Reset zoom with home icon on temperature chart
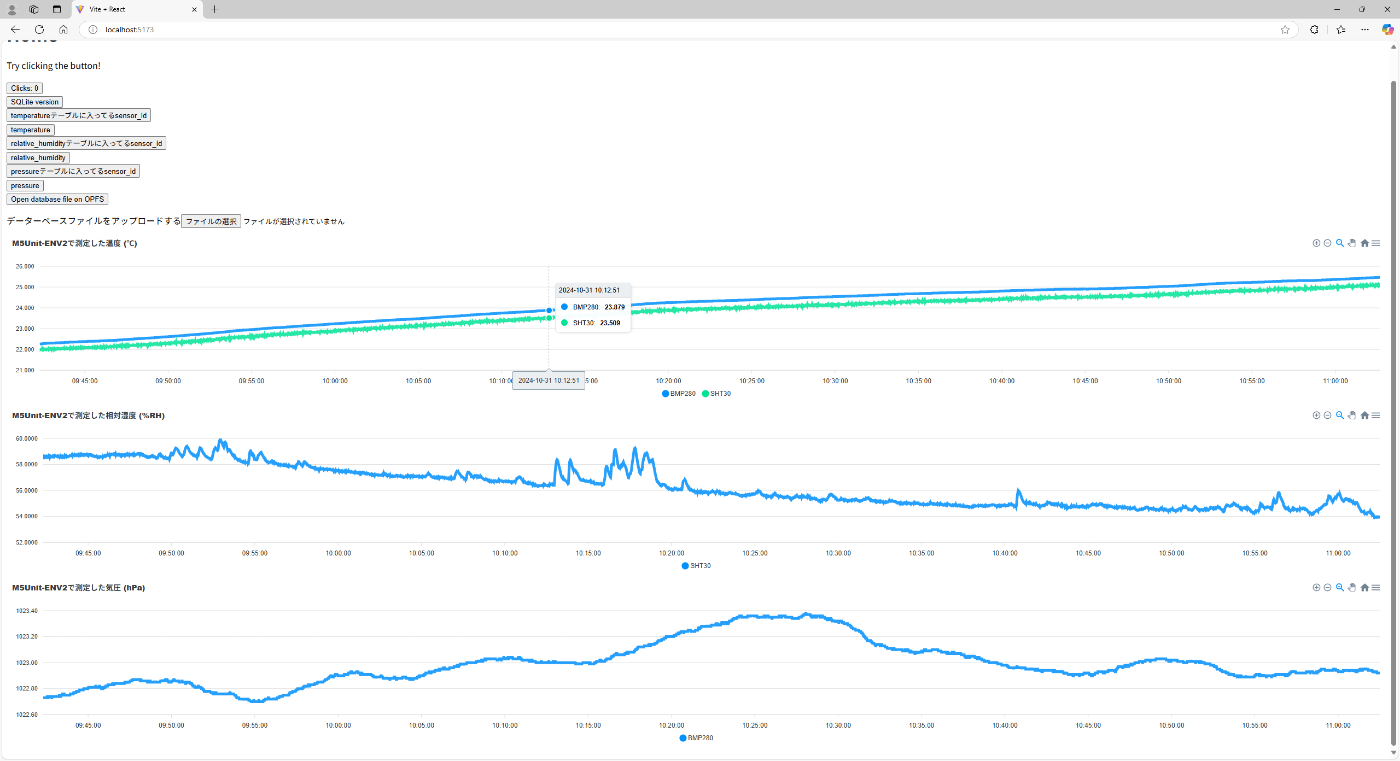 tap(1364, 243)
